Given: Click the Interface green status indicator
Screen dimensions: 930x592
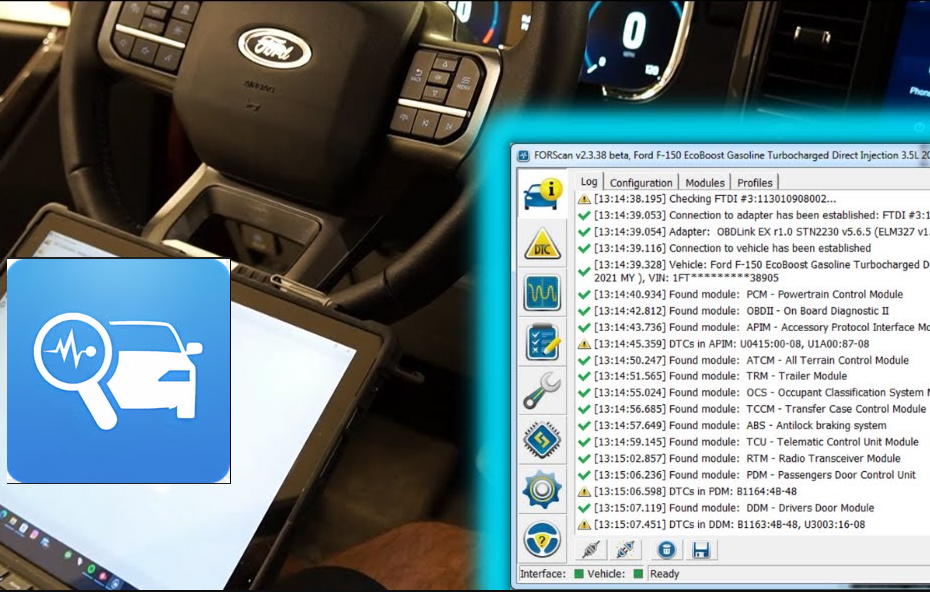Looking at the screenshot, I should [x=579, y=574].
